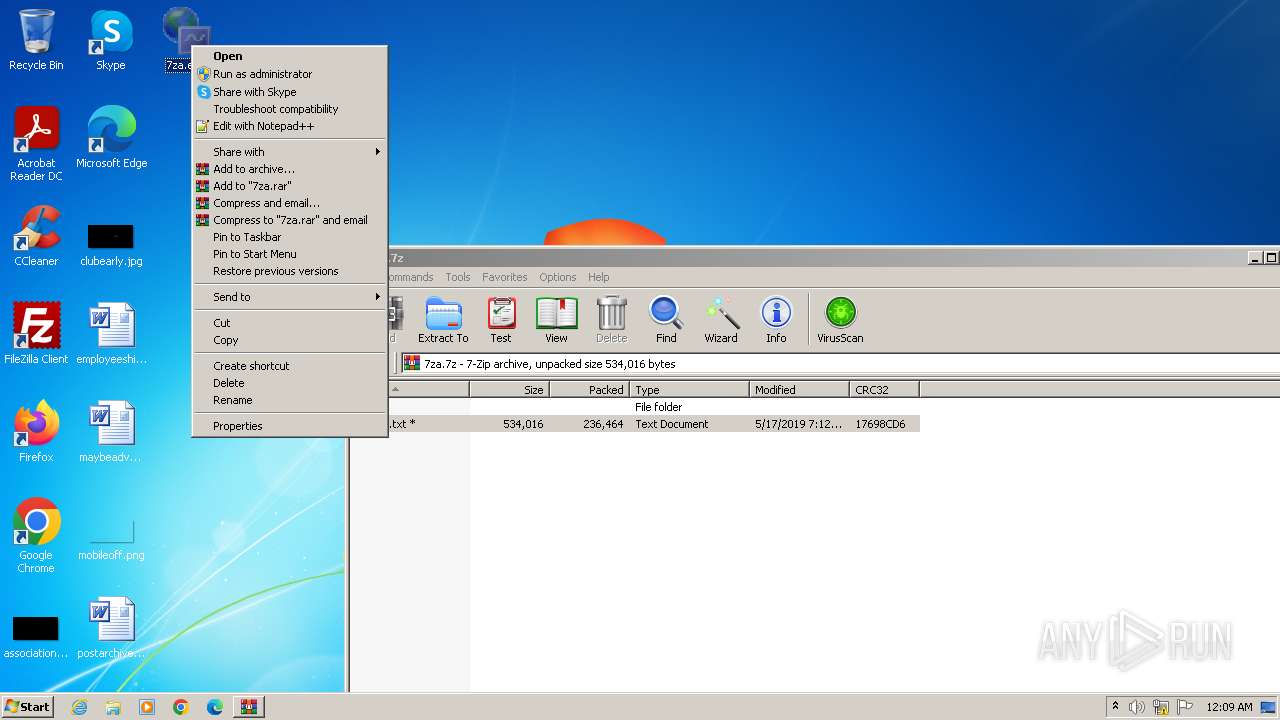
Task: Select the maybeadv document icon
Action: [111, 432]
